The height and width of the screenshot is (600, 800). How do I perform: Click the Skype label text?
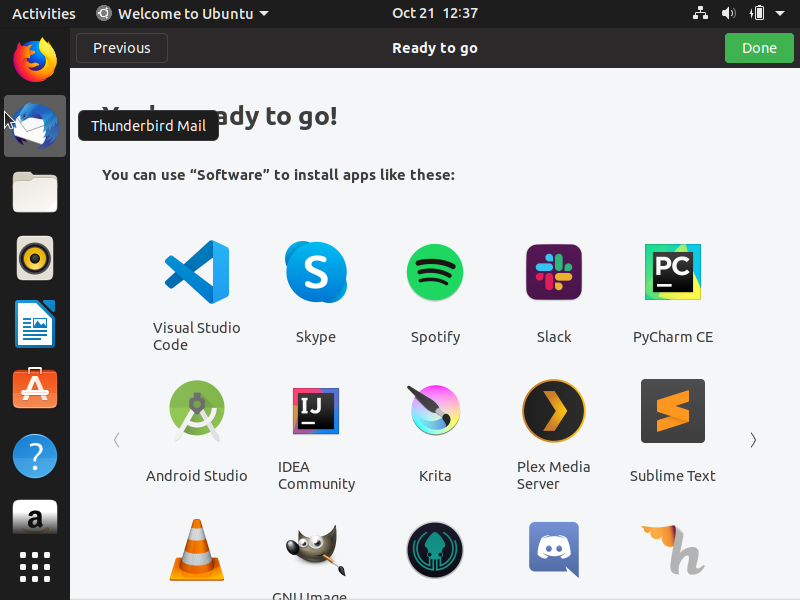click(316, 337)
